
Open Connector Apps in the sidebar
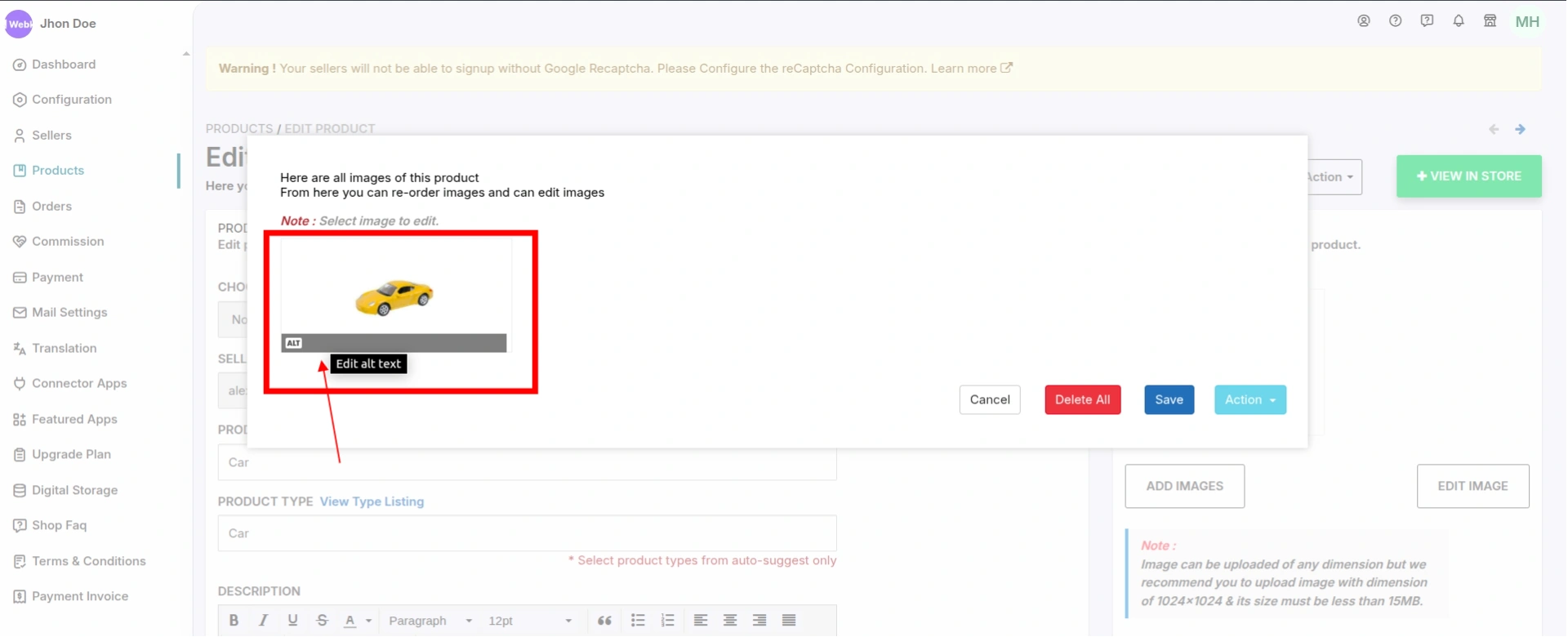pos(70,384)
